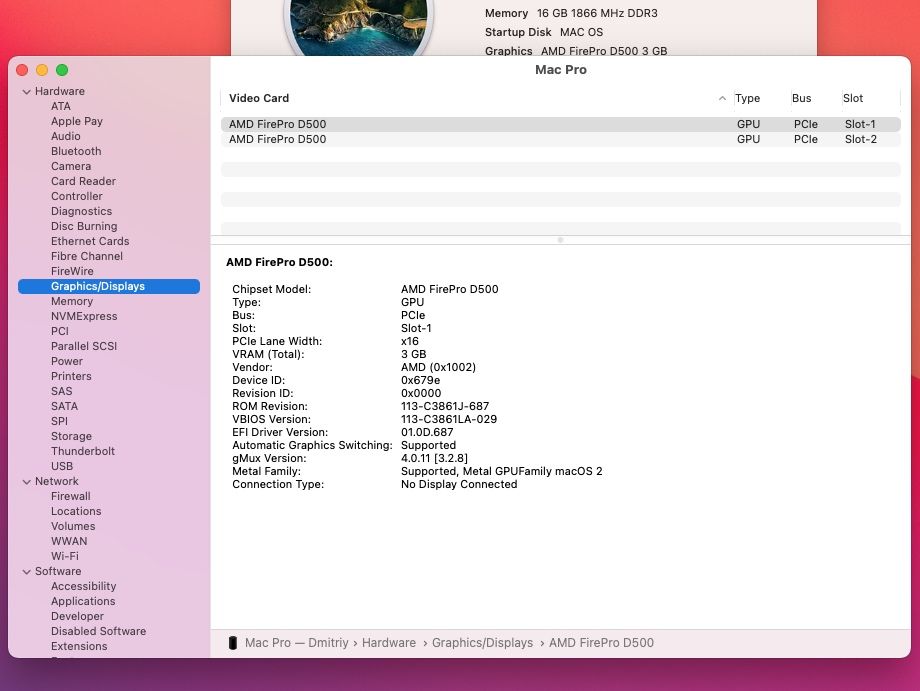Viewport: 920px width, 691px height.
Task: Click the Device ID value 0x679e
Action: pyautogui.click(x=421, y=380)
